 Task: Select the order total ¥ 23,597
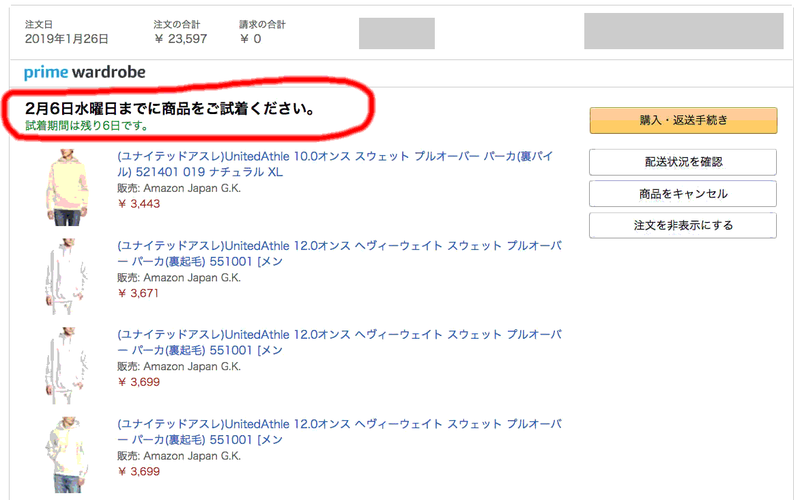[x=181, y=39]
